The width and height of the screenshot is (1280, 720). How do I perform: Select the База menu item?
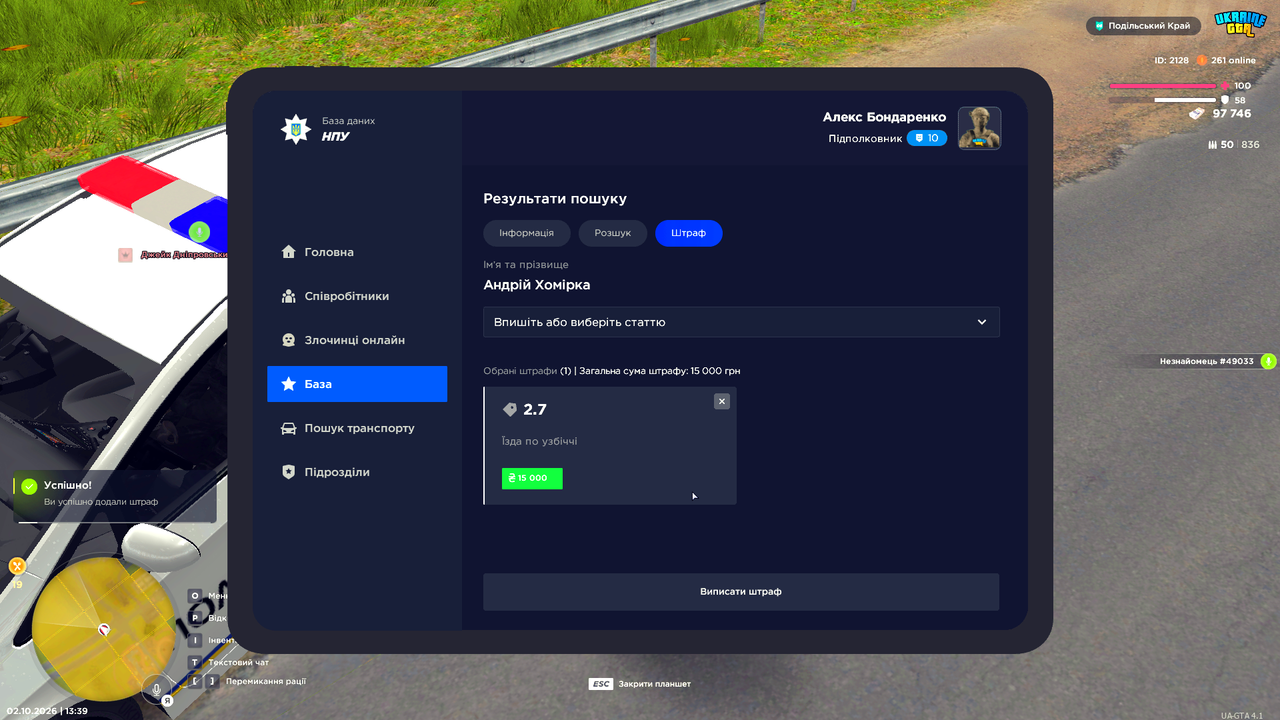click(357, 384)
